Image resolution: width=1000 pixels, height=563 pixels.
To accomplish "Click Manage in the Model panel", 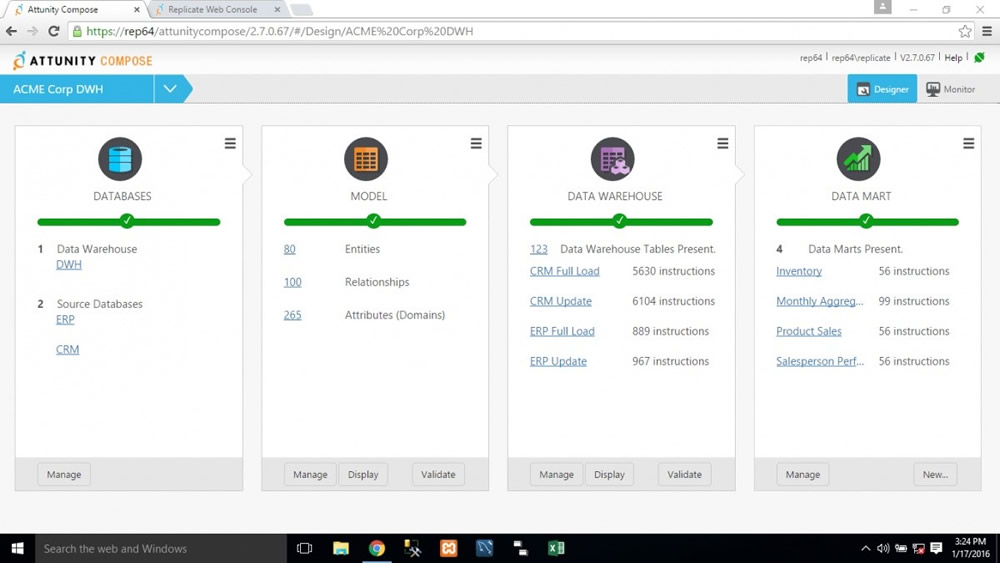I will click(x=311, y=474).
